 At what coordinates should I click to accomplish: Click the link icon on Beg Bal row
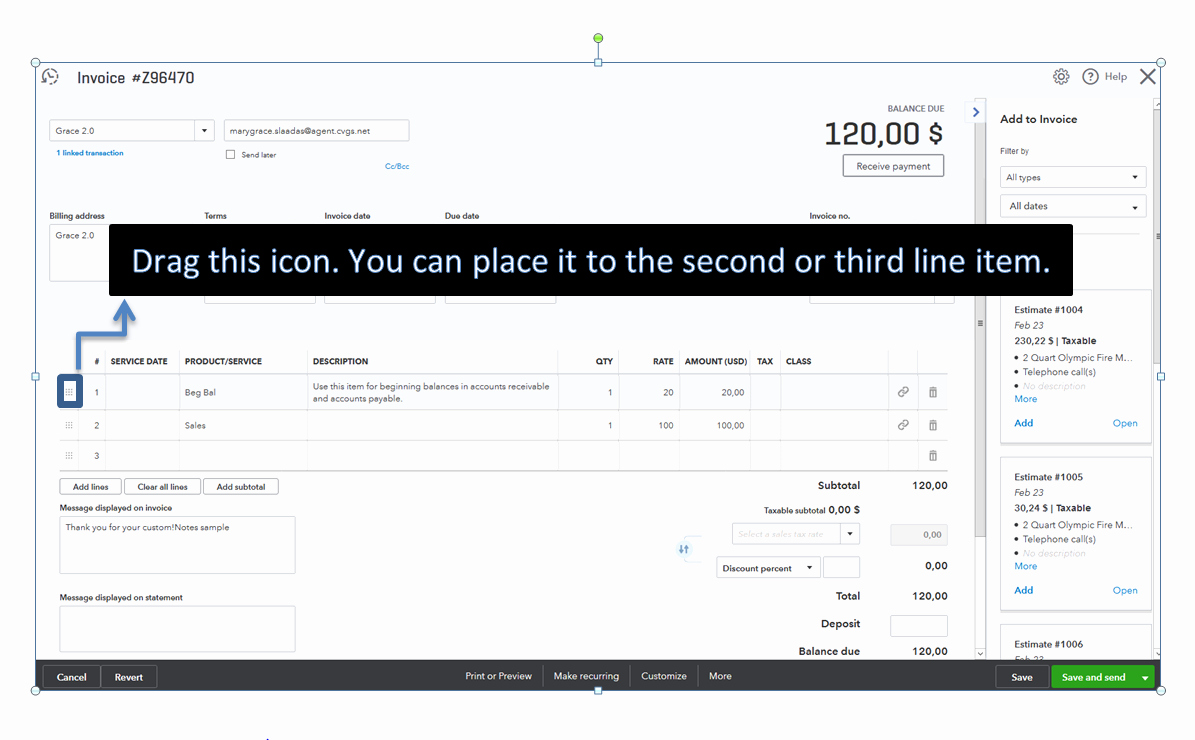pyautogui.click(x=903, y=392)
